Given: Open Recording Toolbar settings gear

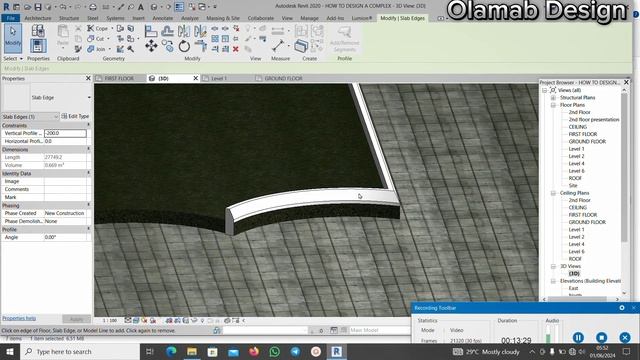Looking at the screenshot, I should (x=622, y=308).
